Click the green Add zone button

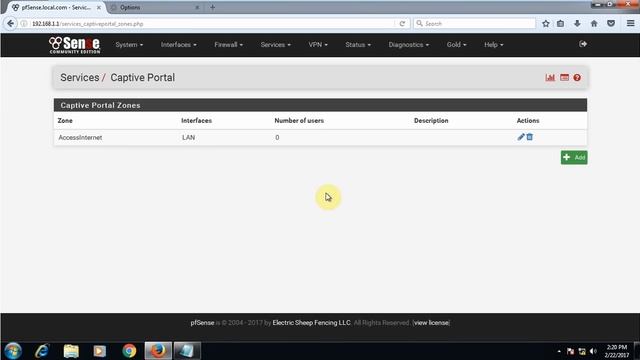point(574,158)
